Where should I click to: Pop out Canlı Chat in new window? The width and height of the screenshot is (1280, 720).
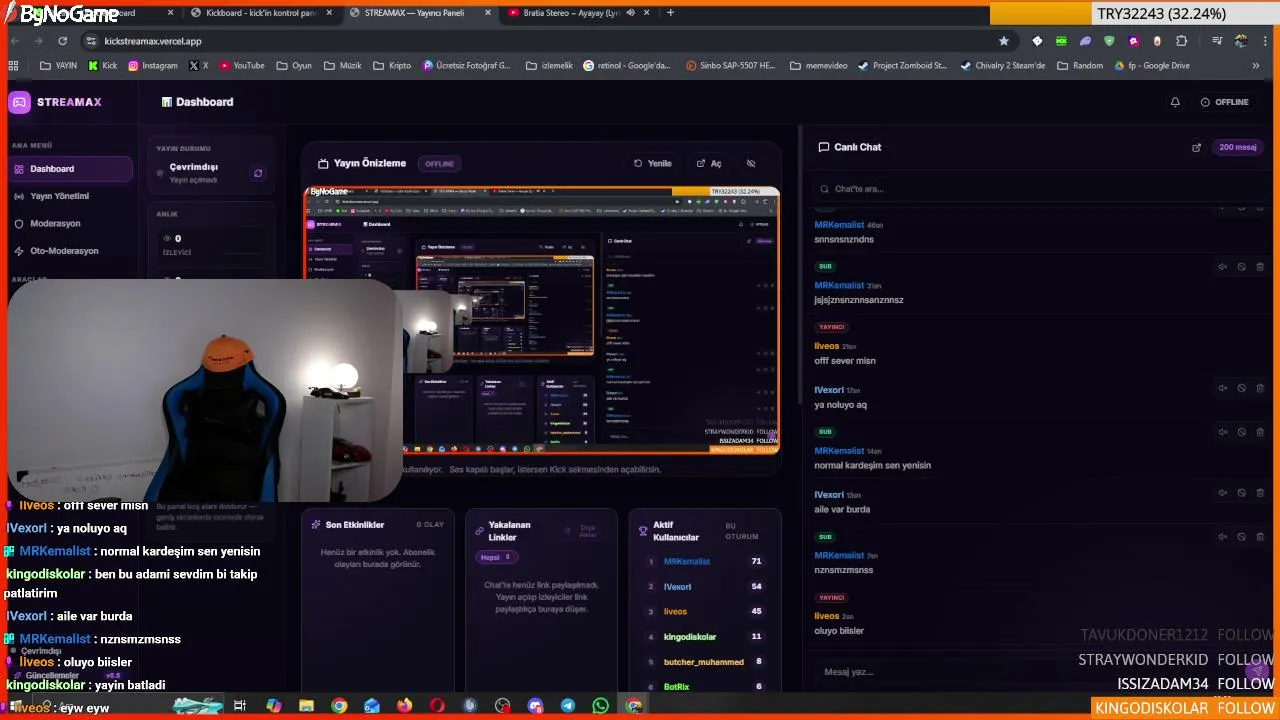(1196, 147)
